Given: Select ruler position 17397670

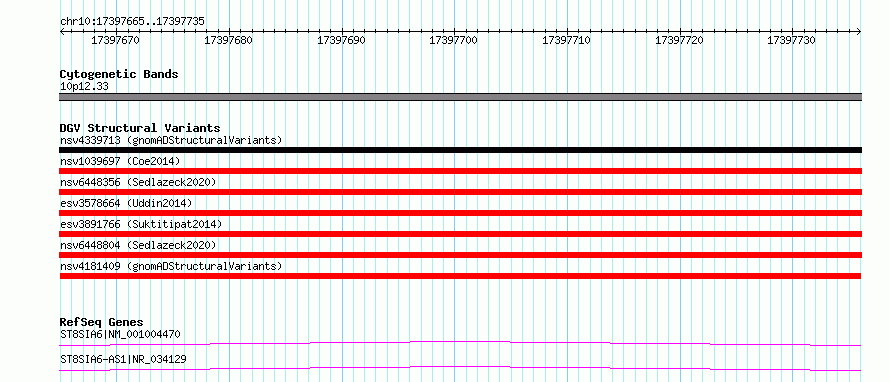Looking at the screenshot, I should pos(115,41).
